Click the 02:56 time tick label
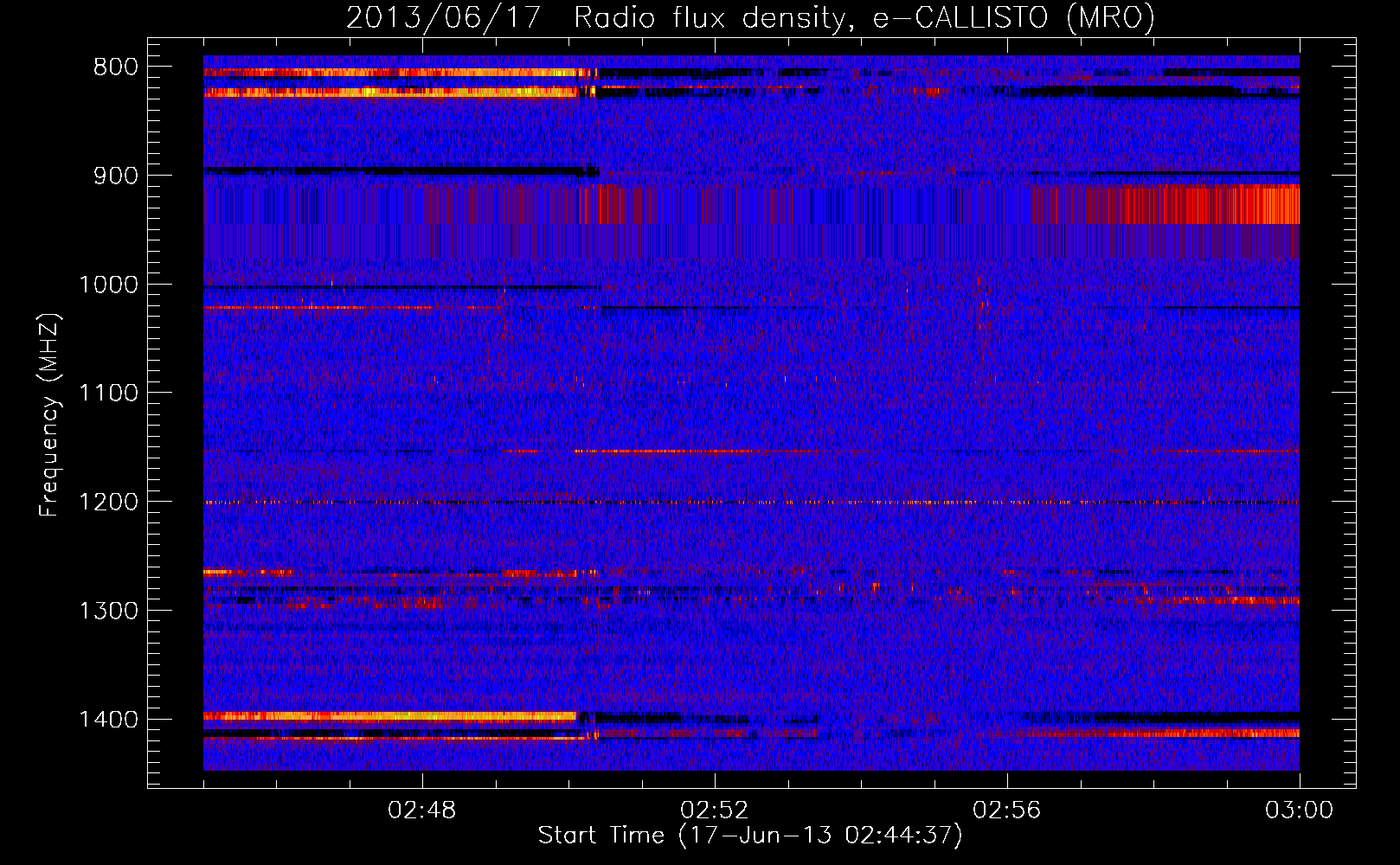The height and width of the screenshot is (865, 1400). (x=1007, y=811)
